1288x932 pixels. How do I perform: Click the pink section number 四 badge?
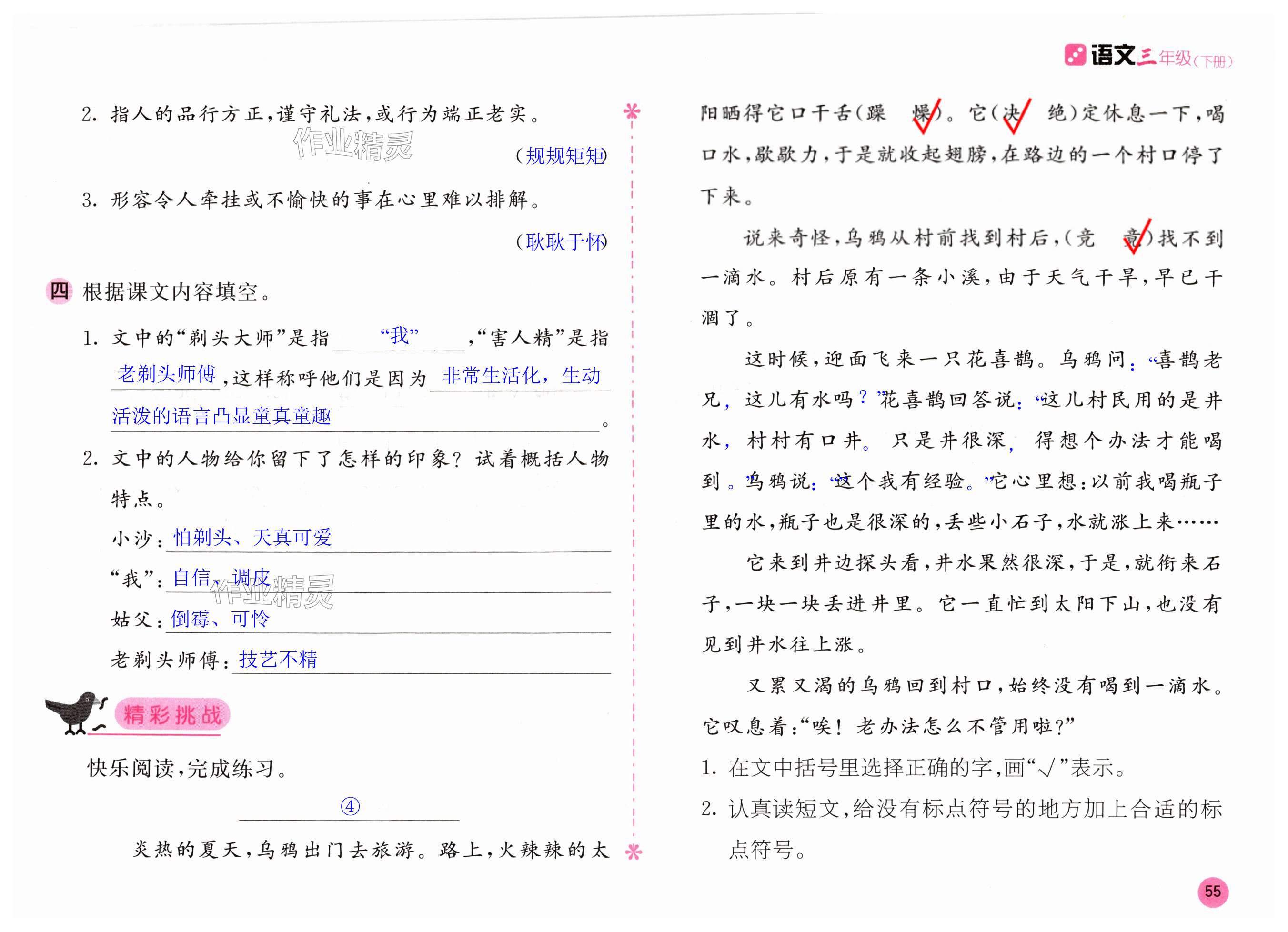(x=59, y=291)
